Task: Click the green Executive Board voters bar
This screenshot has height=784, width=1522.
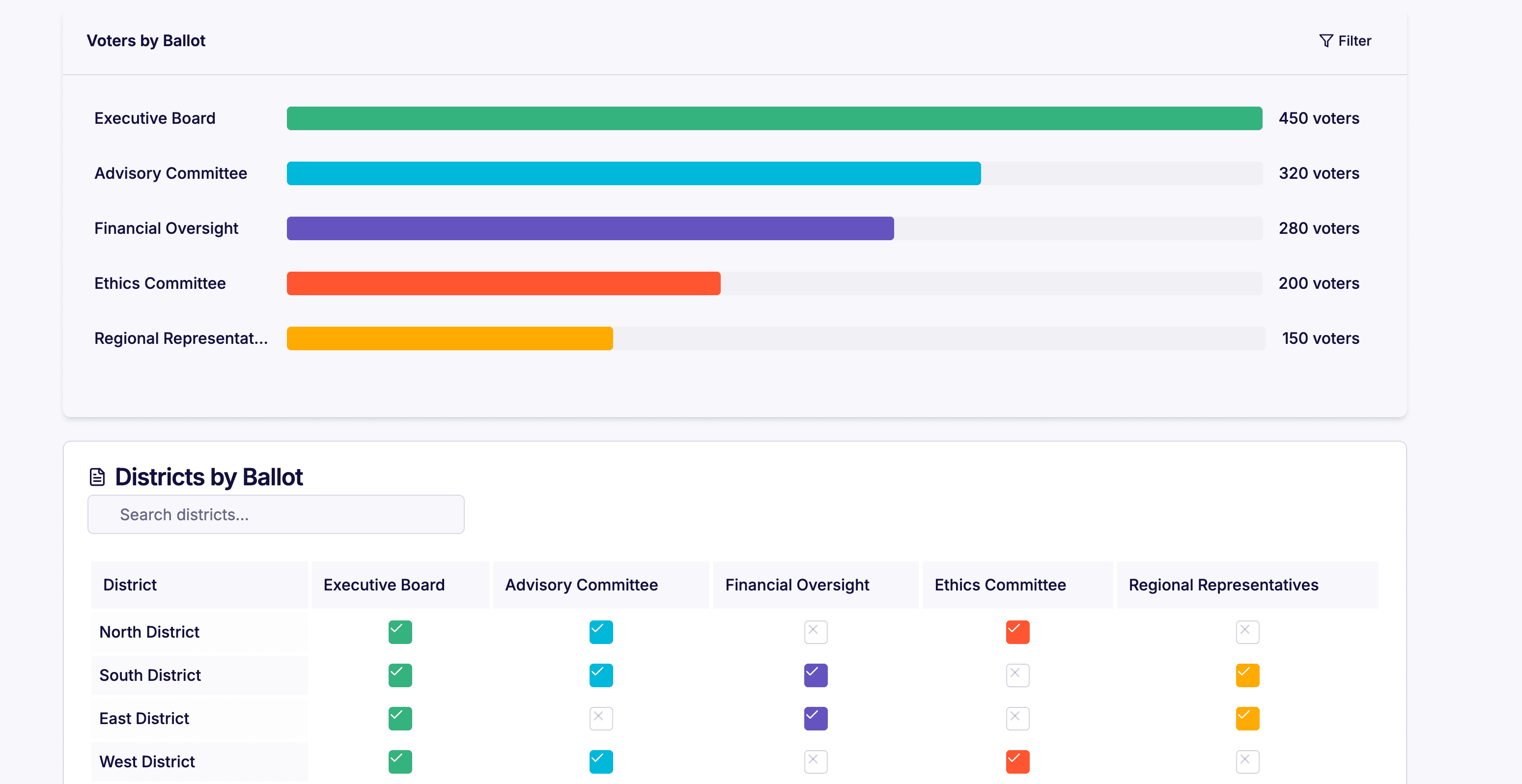Action: click(x=774, y=118)
